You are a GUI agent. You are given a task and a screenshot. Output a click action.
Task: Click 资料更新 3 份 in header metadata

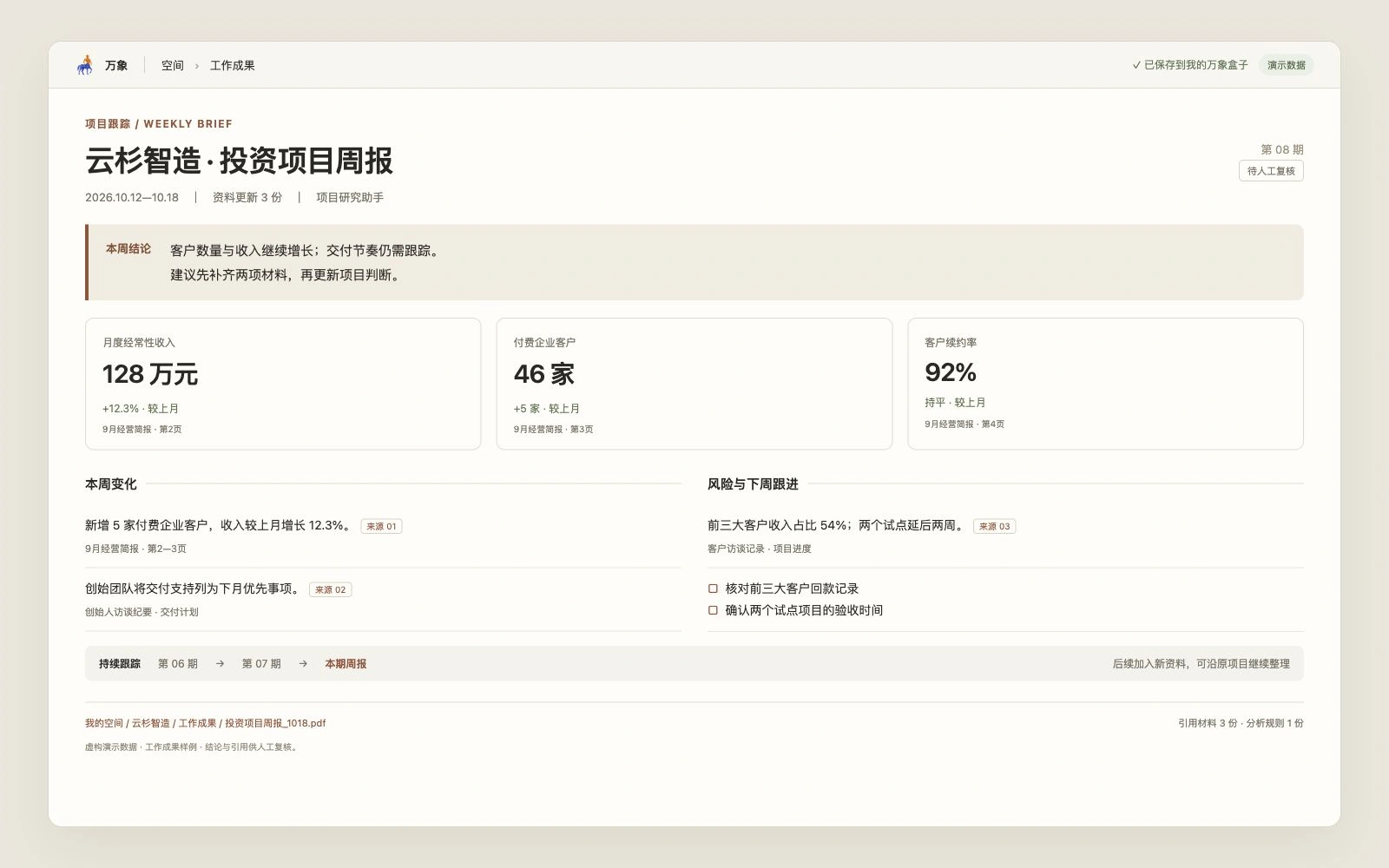point(247,198)
